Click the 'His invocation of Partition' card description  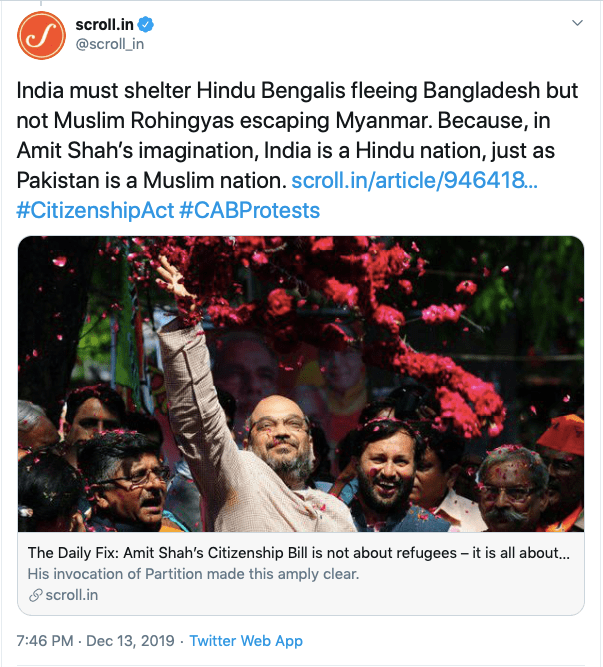click(192, 574)
